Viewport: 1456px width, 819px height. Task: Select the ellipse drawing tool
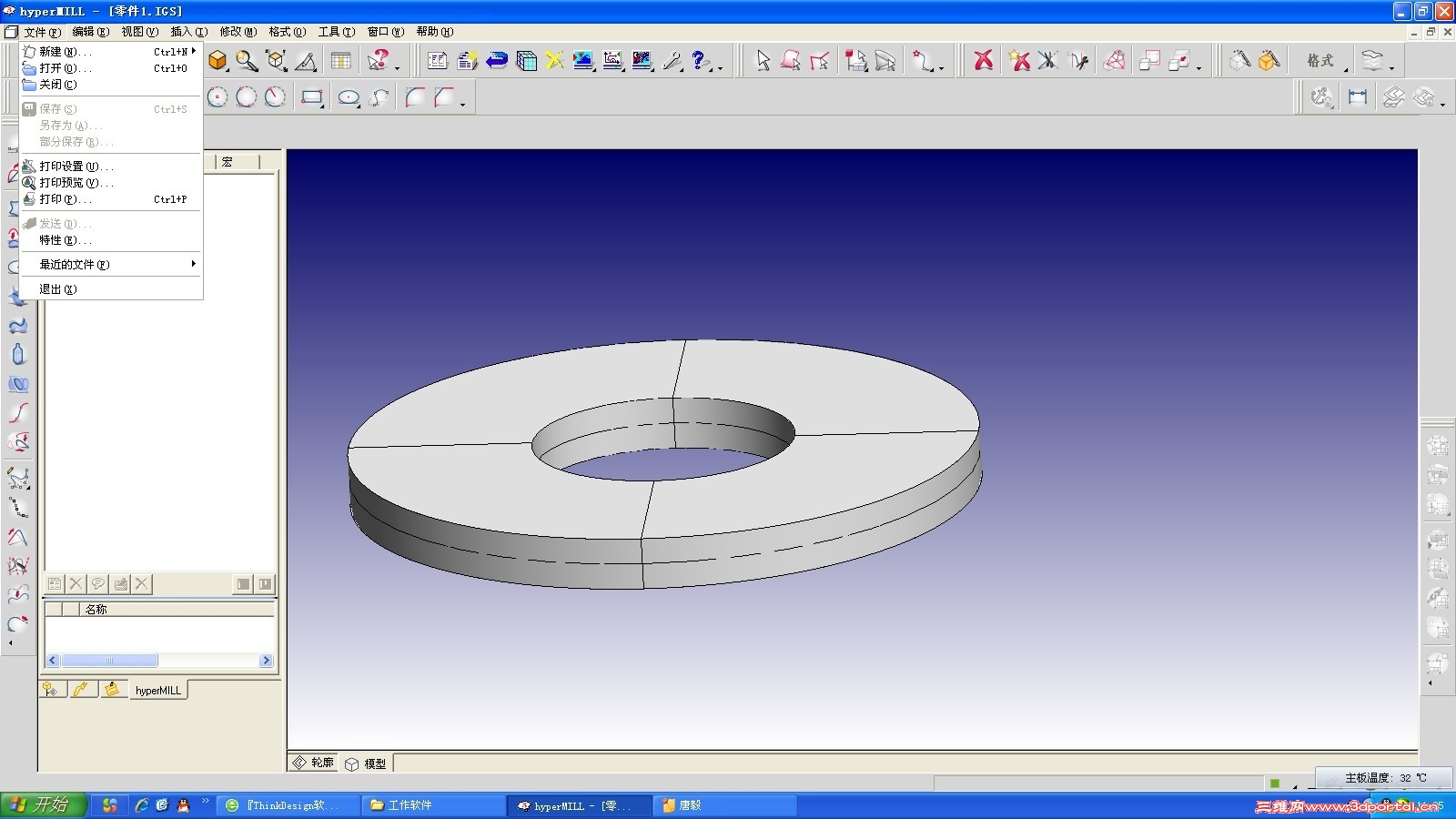click(x=349, y=97)
